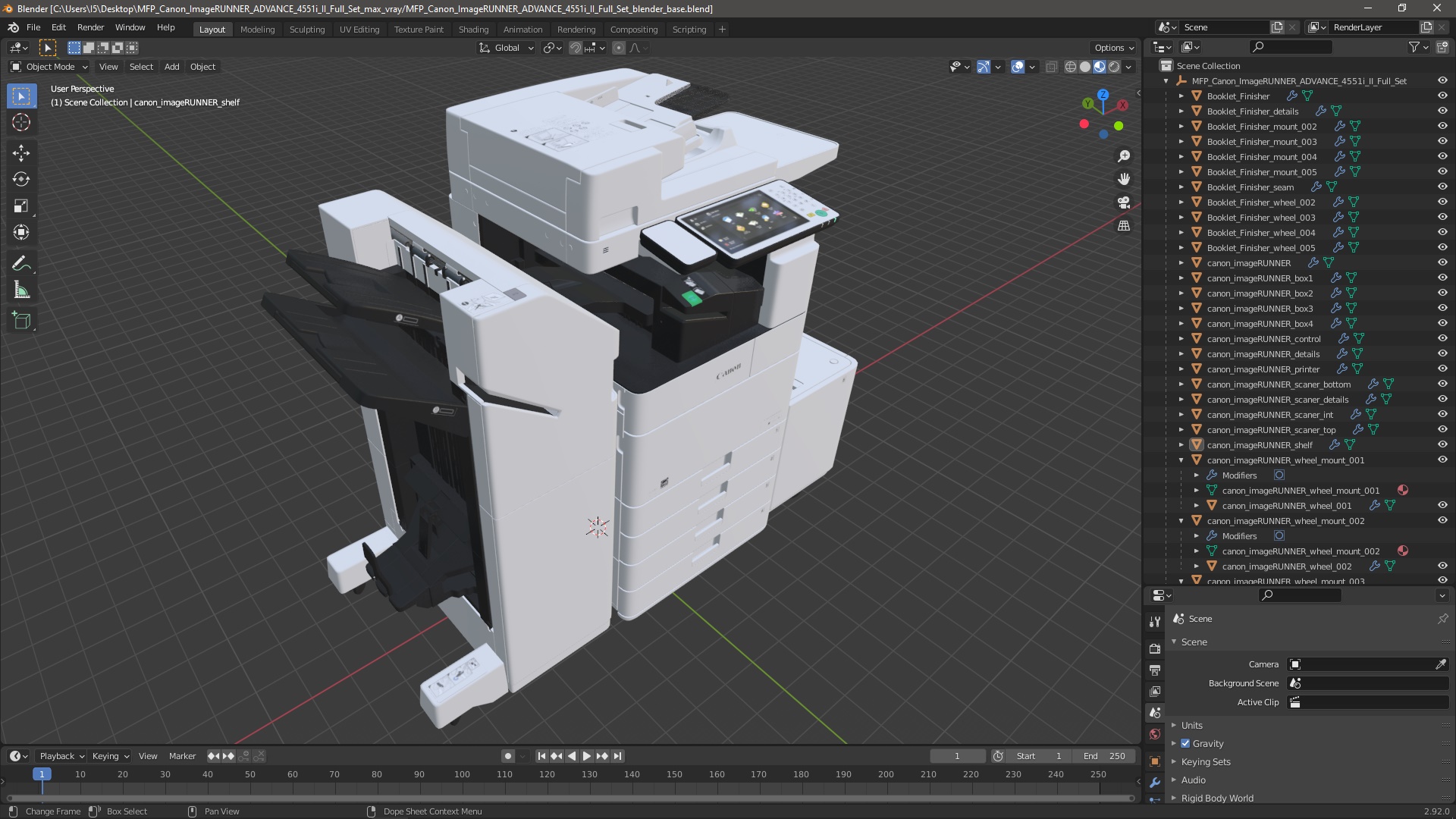This screenshot has height=819, width=1456.
Task: Expand the Rigid Body World panel
Action: (x=1216, y=799)
